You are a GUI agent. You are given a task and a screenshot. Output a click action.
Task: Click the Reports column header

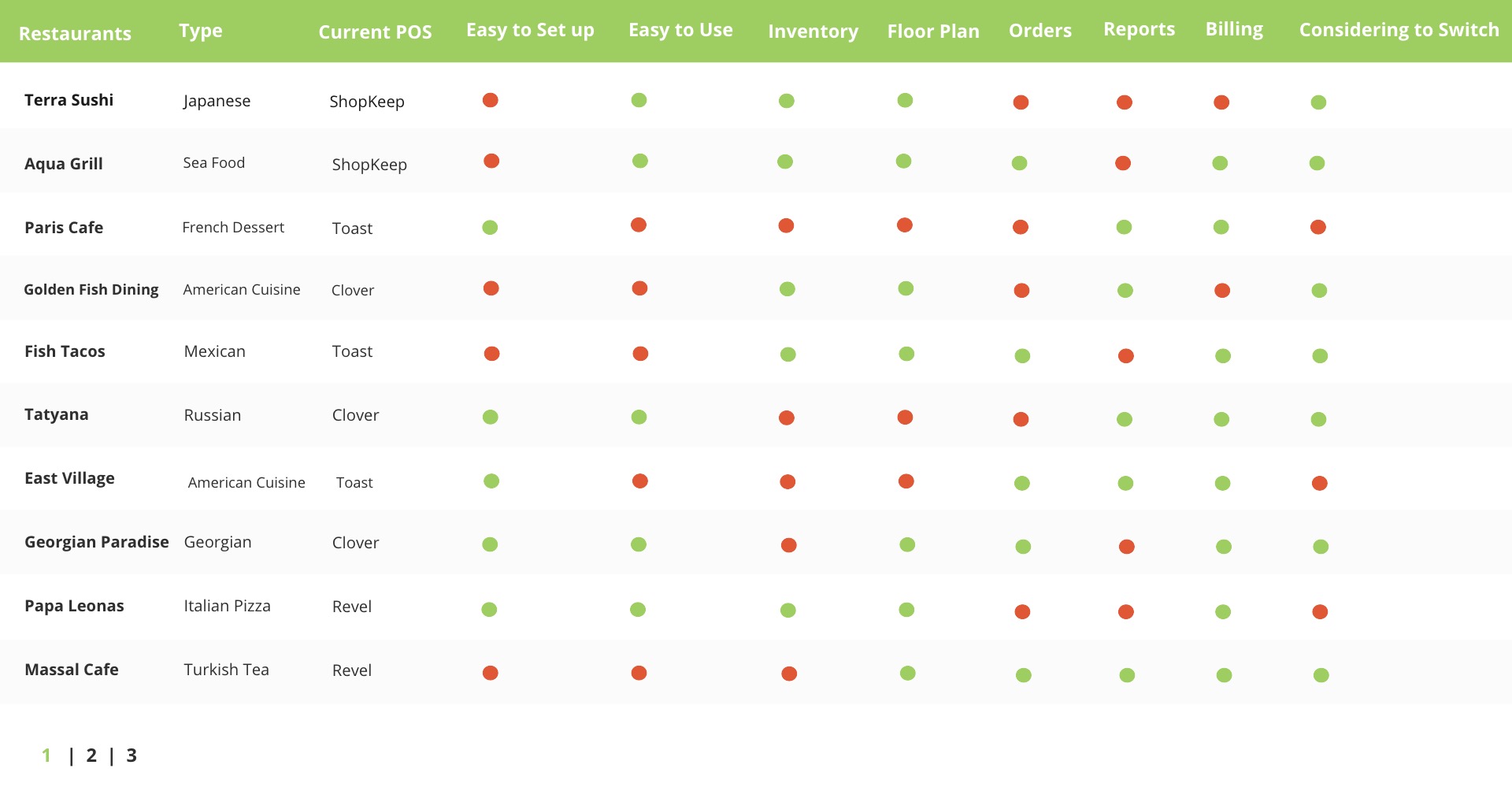(x=1139, y=30)
